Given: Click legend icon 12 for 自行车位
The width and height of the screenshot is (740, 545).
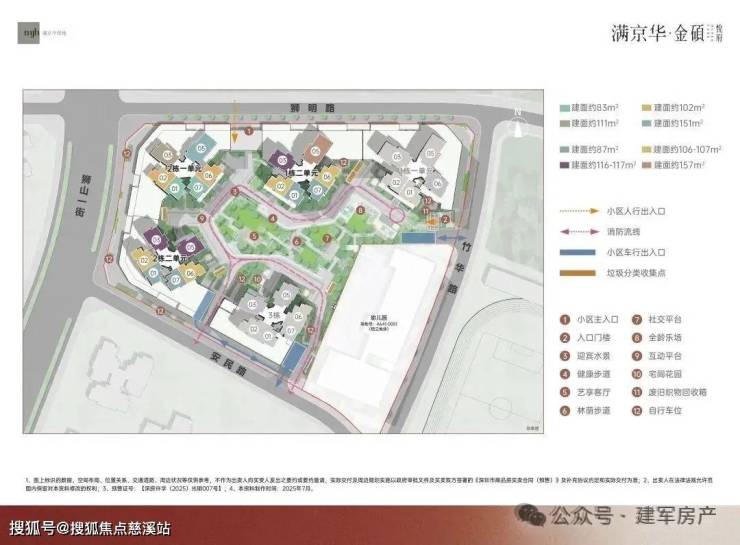Looking at the screenshot, I should click(x=637, y=411).
